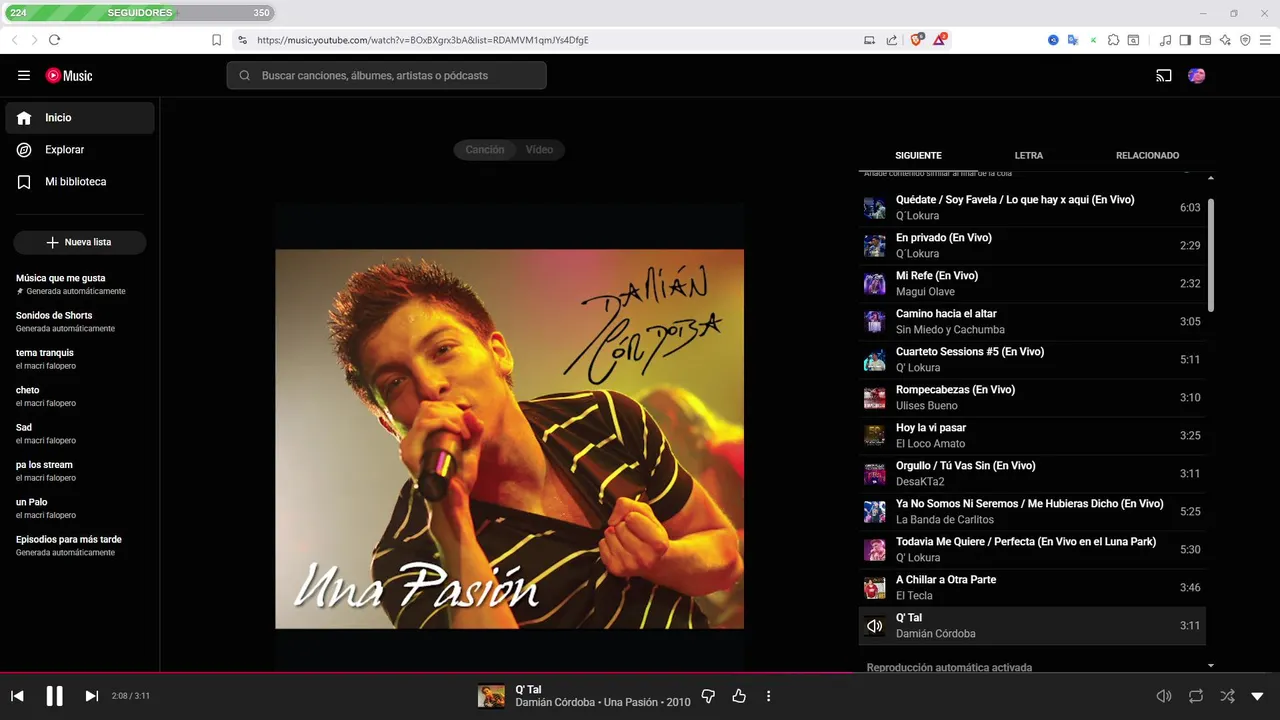Skip to the previous track
The width and height of the screenshot is (1280, 720).
17,696
